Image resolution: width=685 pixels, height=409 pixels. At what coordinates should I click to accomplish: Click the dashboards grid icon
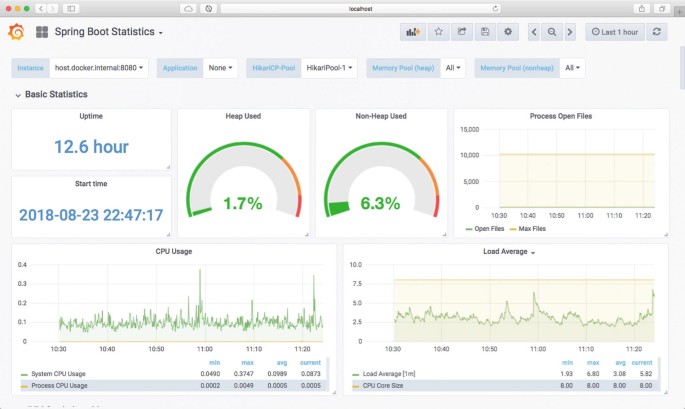coord(42,32)
